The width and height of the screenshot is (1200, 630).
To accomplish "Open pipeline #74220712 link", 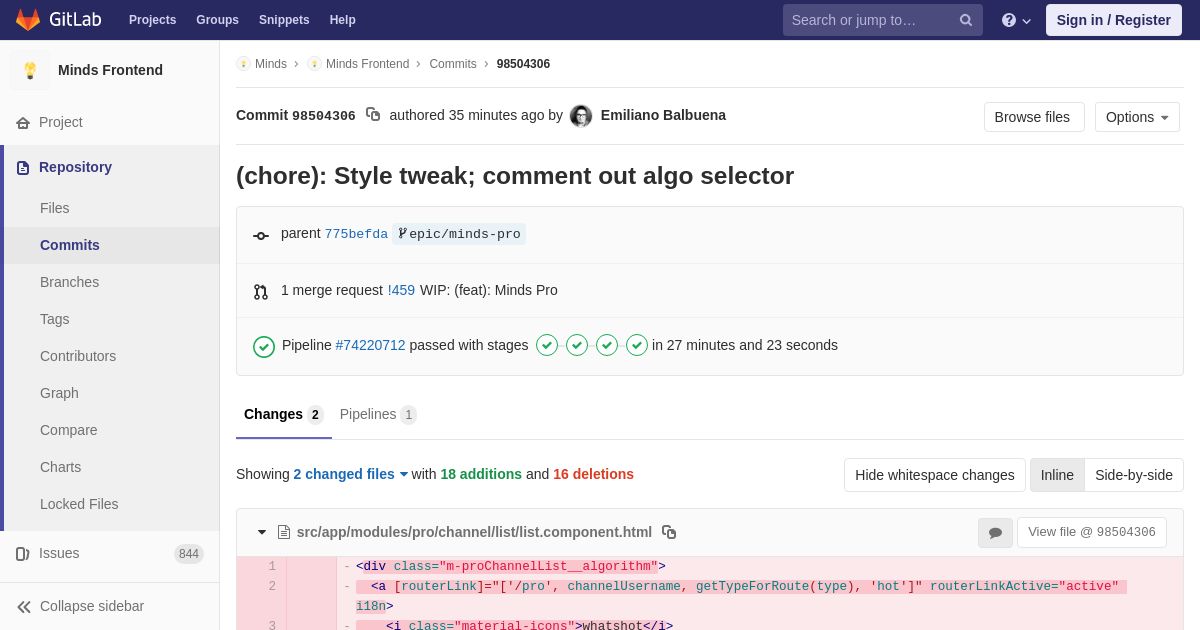I will pos(370,345).
